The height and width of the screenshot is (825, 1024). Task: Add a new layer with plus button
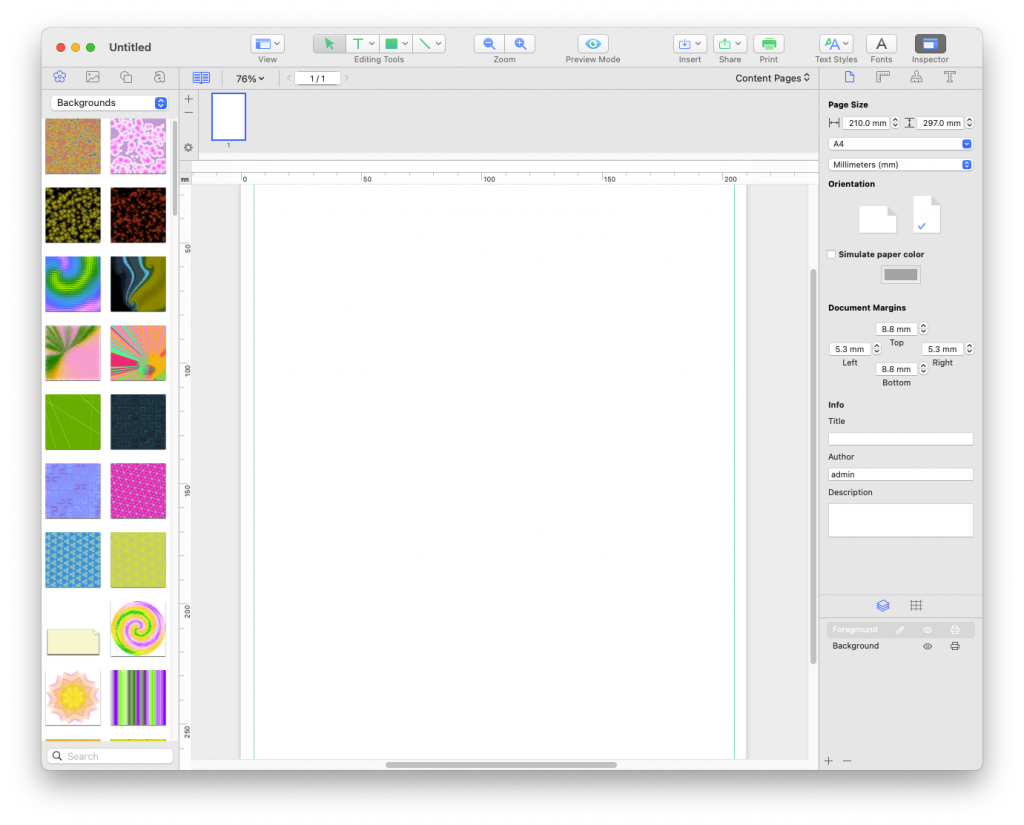click(829, 761)
